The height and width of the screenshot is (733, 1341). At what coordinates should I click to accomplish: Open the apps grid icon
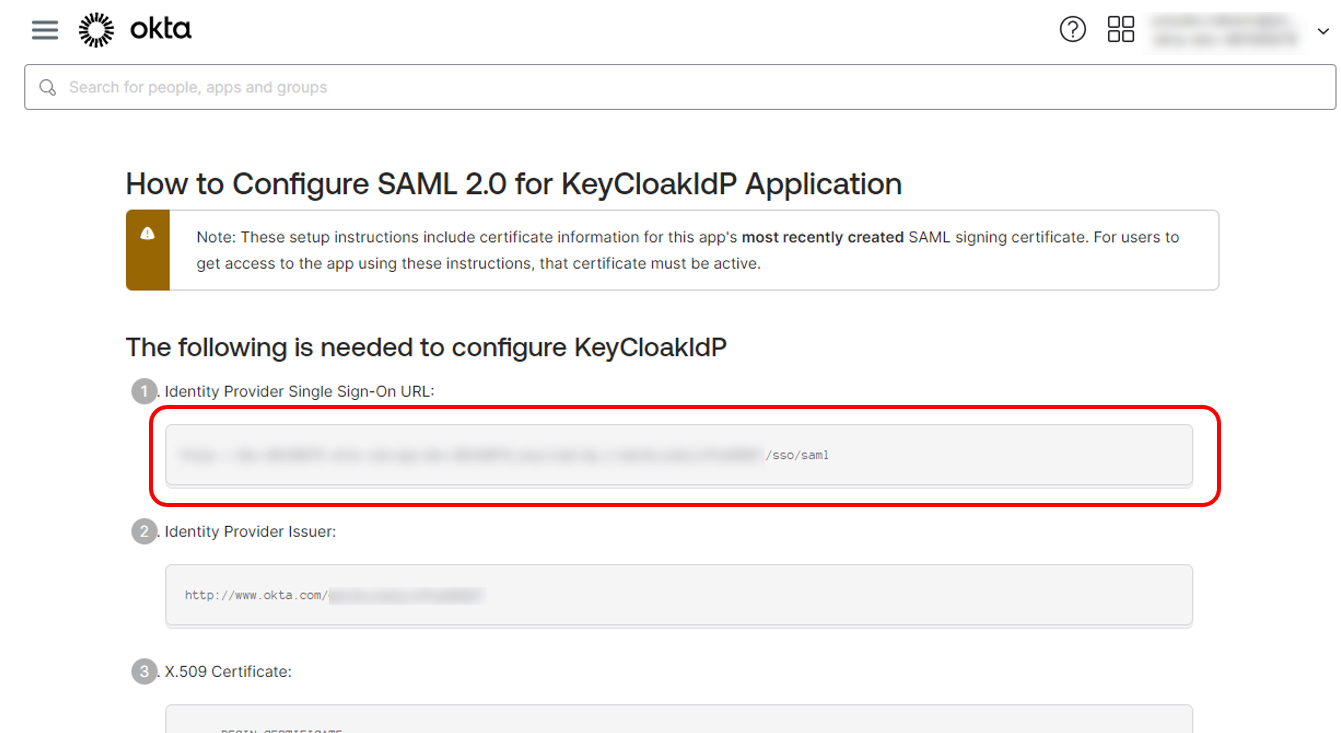click(x=1121, y=29)
